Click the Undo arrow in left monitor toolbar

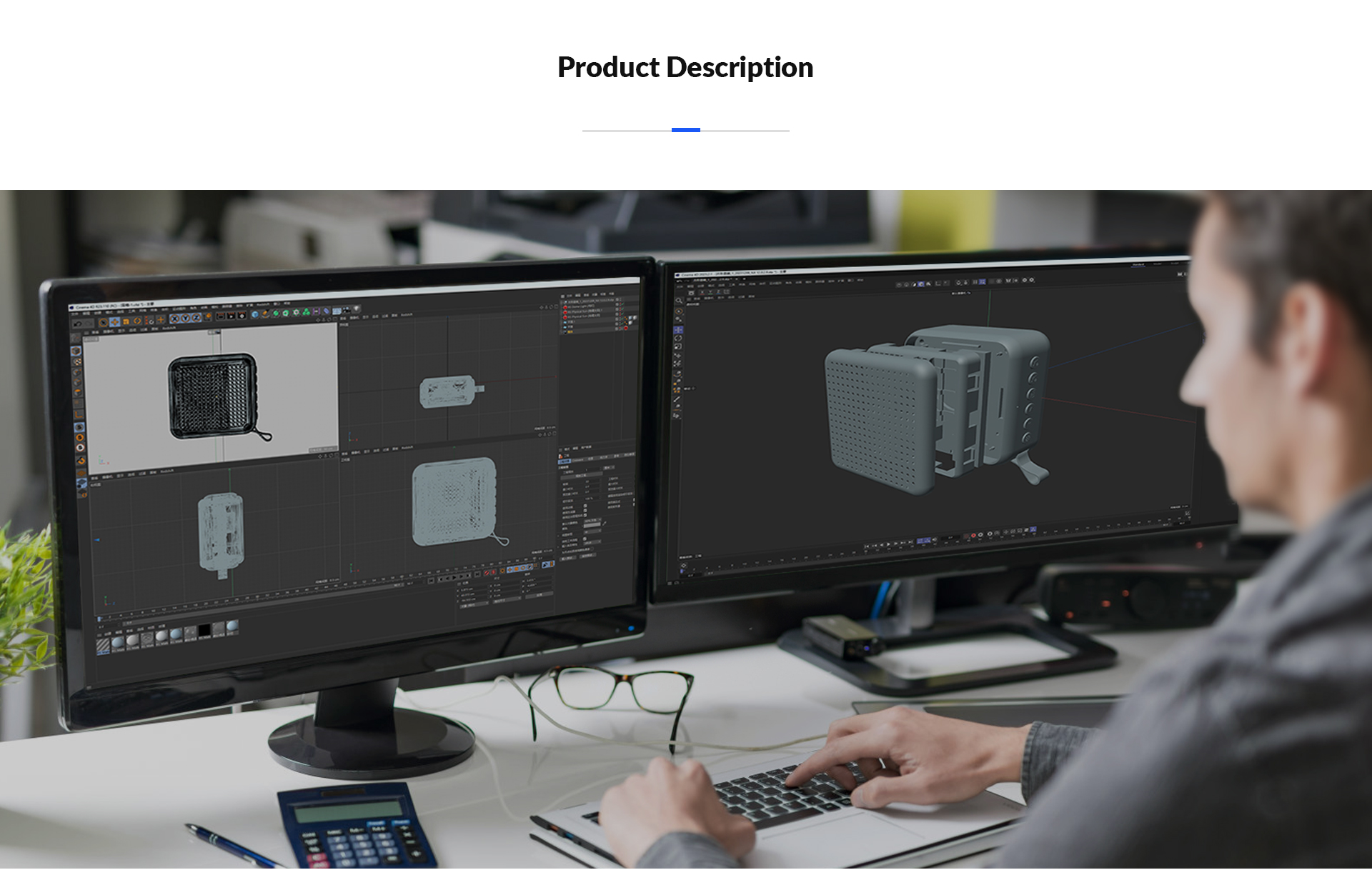click(78, 324)
